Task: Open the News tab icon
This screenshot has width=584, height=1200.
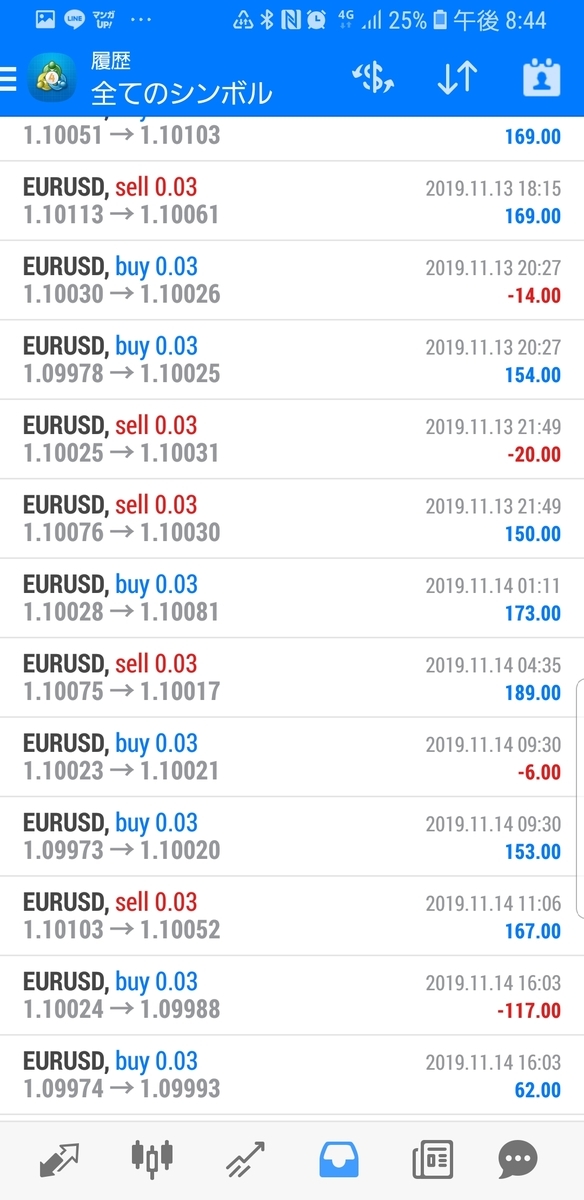Action: (x=432, y=1158)
